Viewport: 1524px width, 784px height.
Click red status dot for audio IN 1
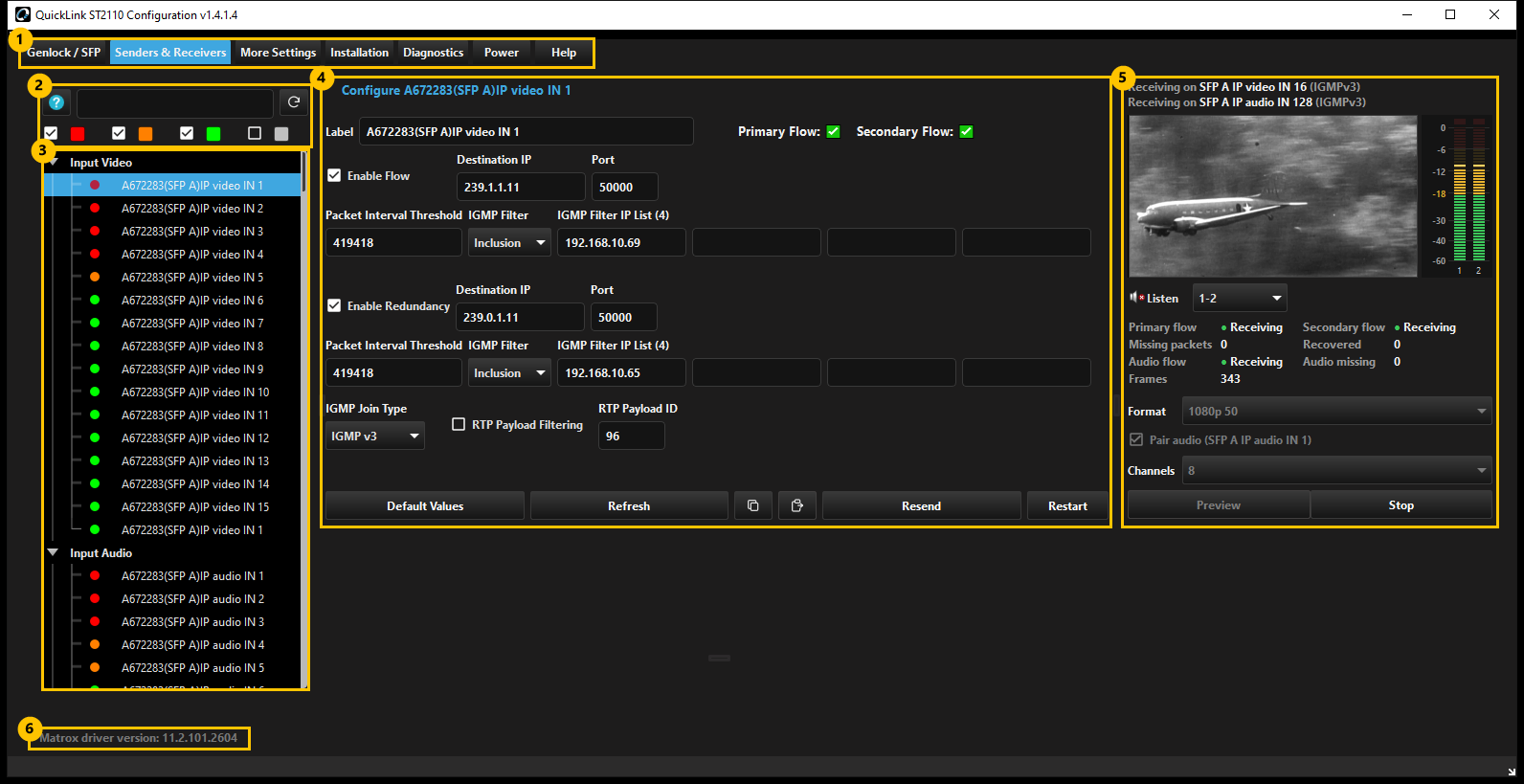[x=95, y=575]
